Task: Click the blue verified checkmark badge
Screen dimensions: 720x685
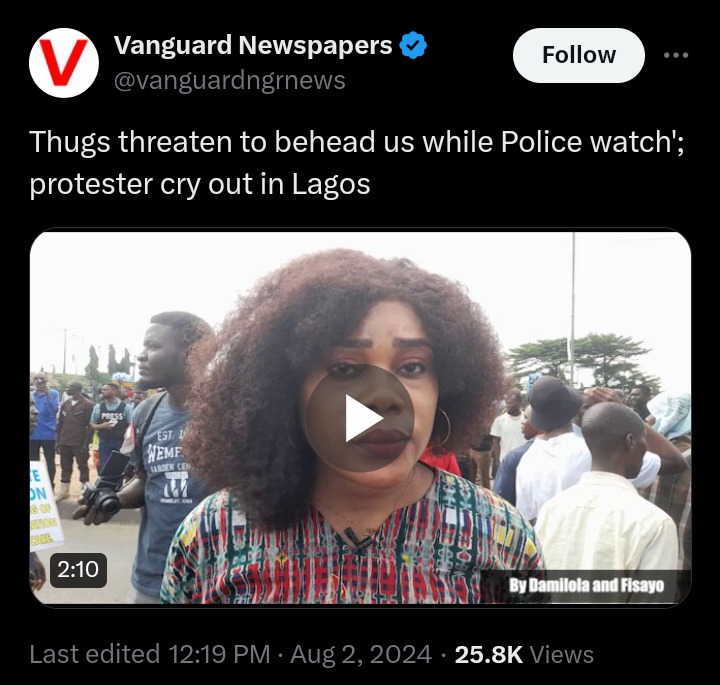Action: [413, 45]
